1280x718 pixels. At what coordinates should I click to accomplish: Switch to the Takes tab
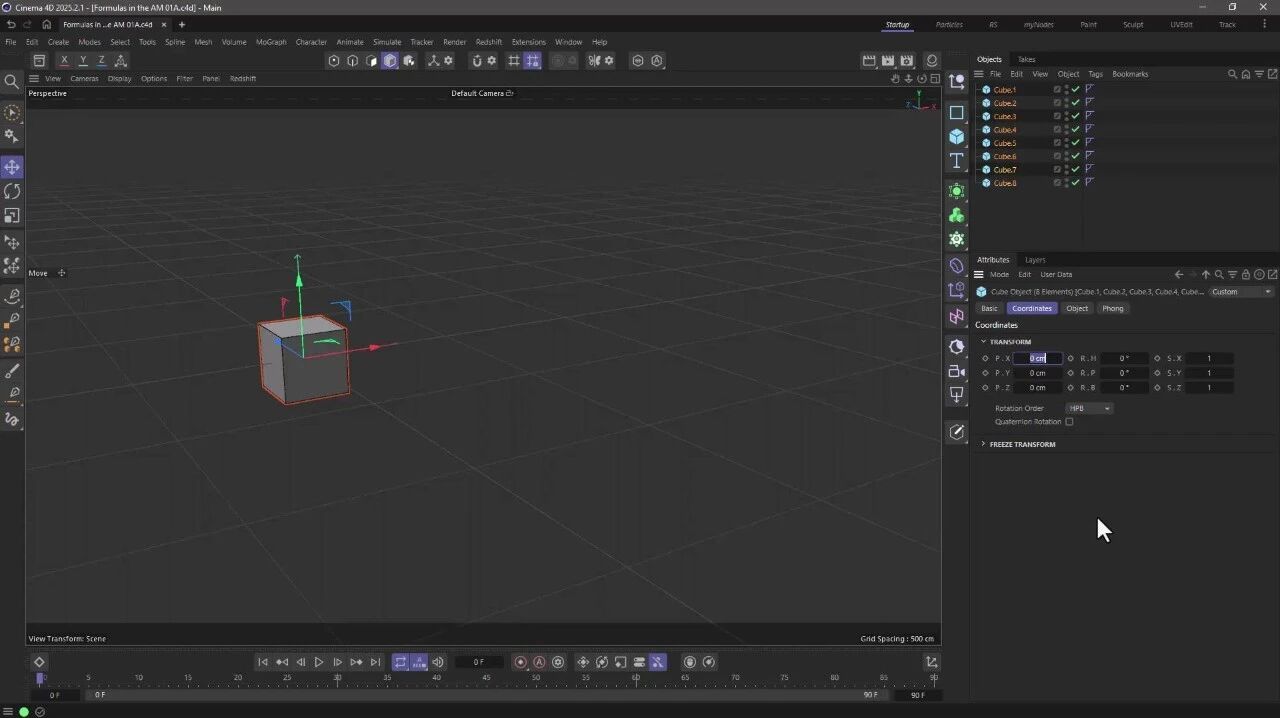(x=1026, y=59)
